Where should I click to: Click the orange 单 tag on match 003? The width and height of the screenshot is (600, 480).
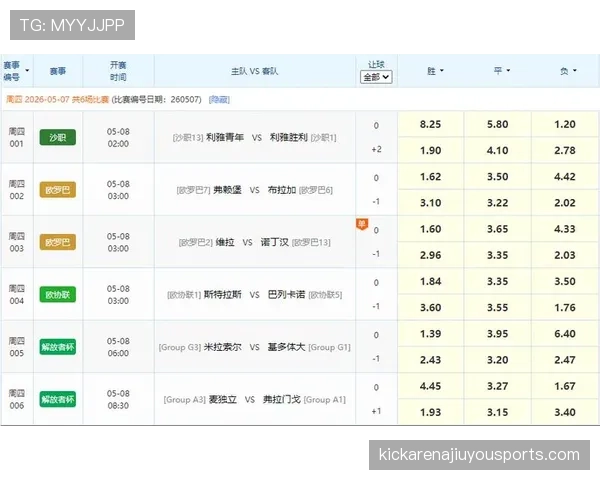click(362, 224)
